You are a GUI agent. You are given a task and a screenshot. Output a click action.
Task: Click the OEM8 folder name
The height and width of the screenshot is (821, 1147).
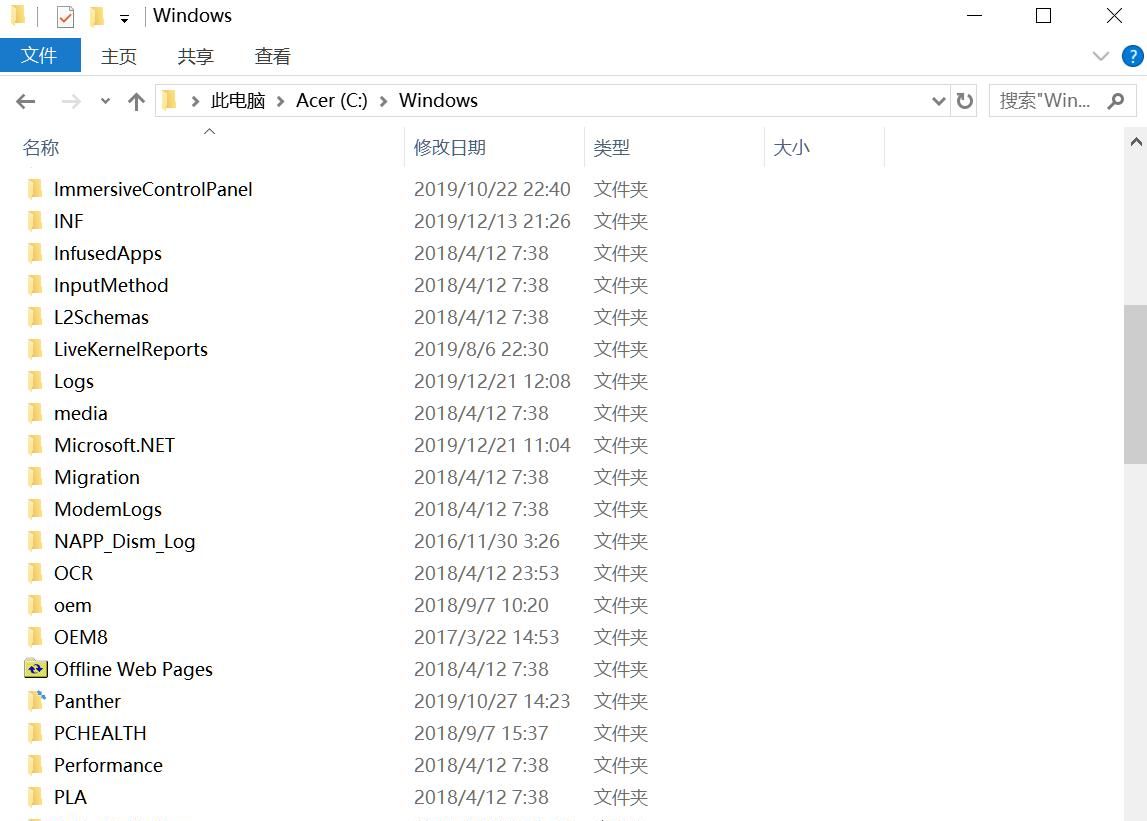(81, 637)
